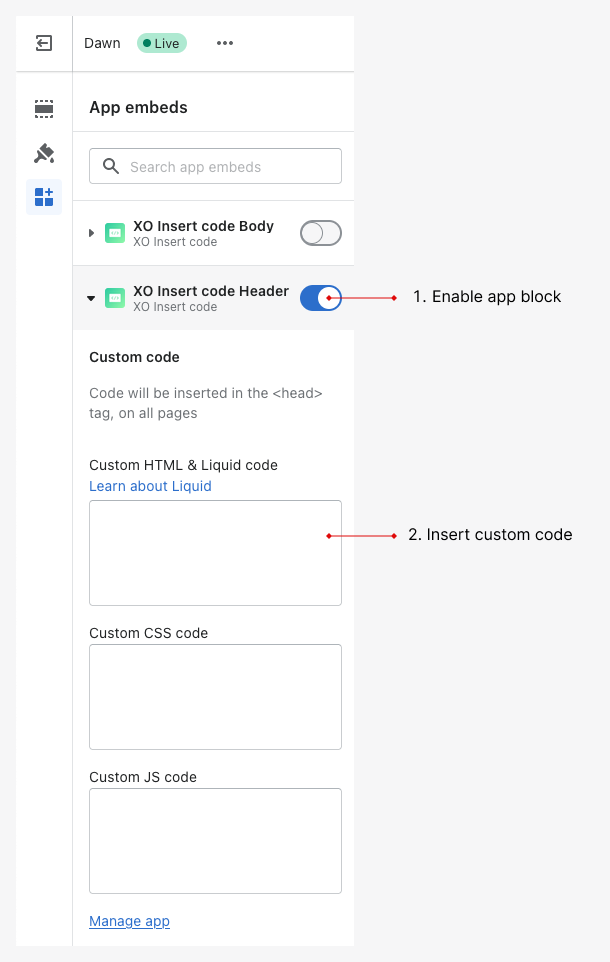
Task: Focus the Search app embeds field
Action: pos(225,167)
